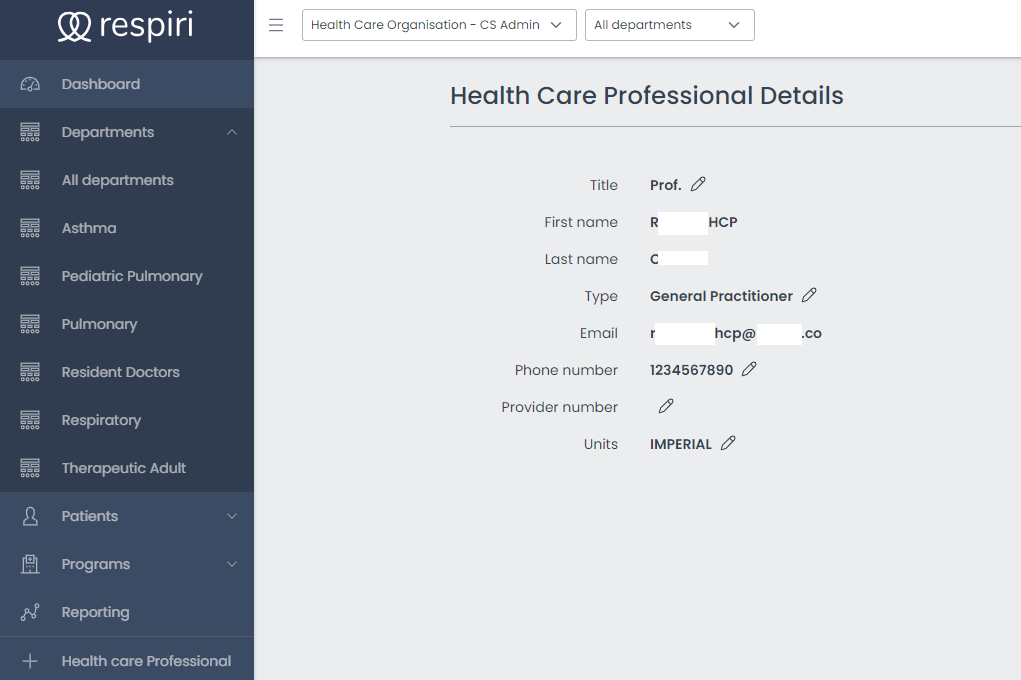This screenshot has height=680, width=1021.
Task: Open the Resident Doctors department
Action: [x=120, y=372]
